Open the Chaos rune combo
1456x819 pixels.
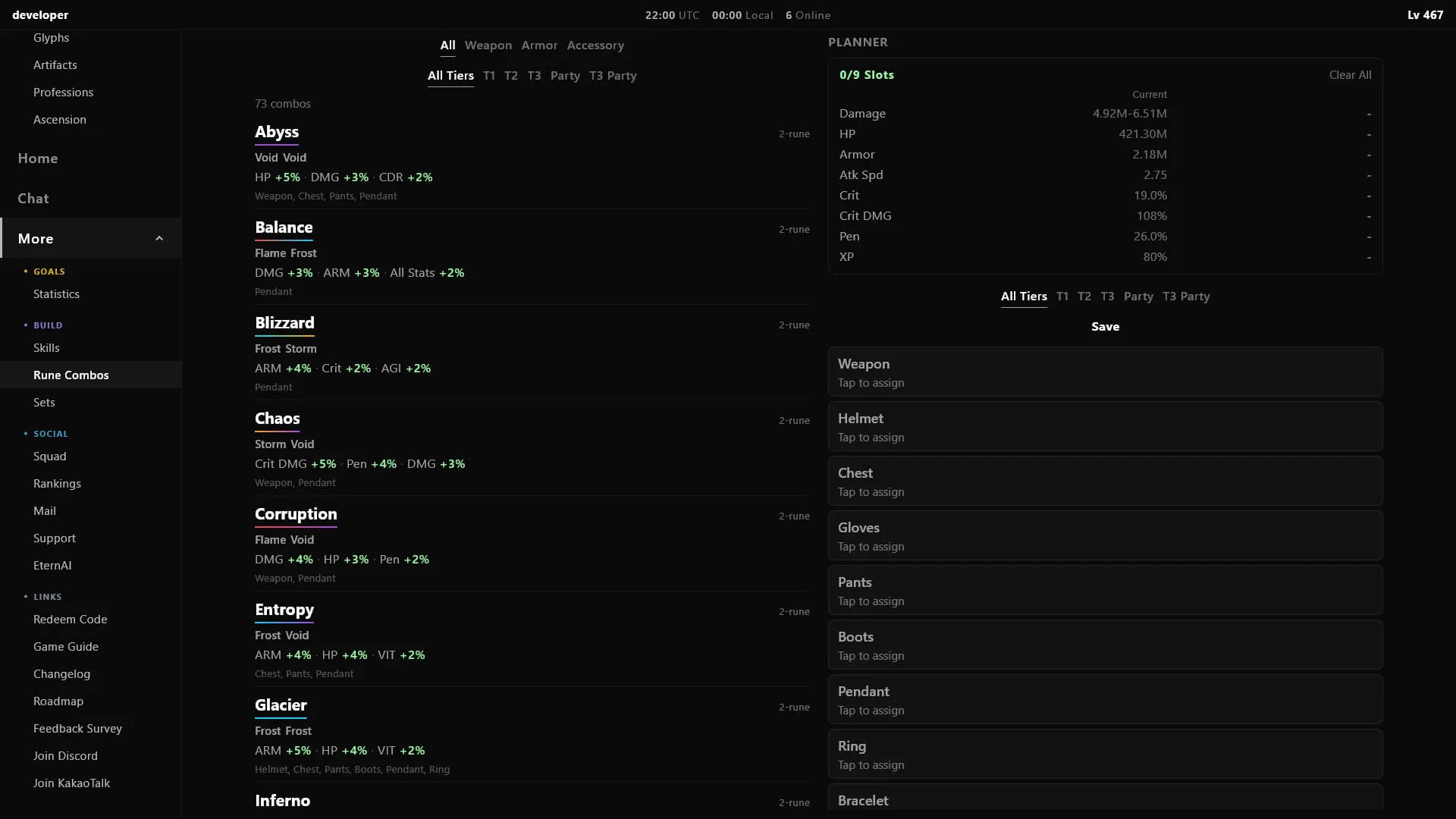point(277,419)
